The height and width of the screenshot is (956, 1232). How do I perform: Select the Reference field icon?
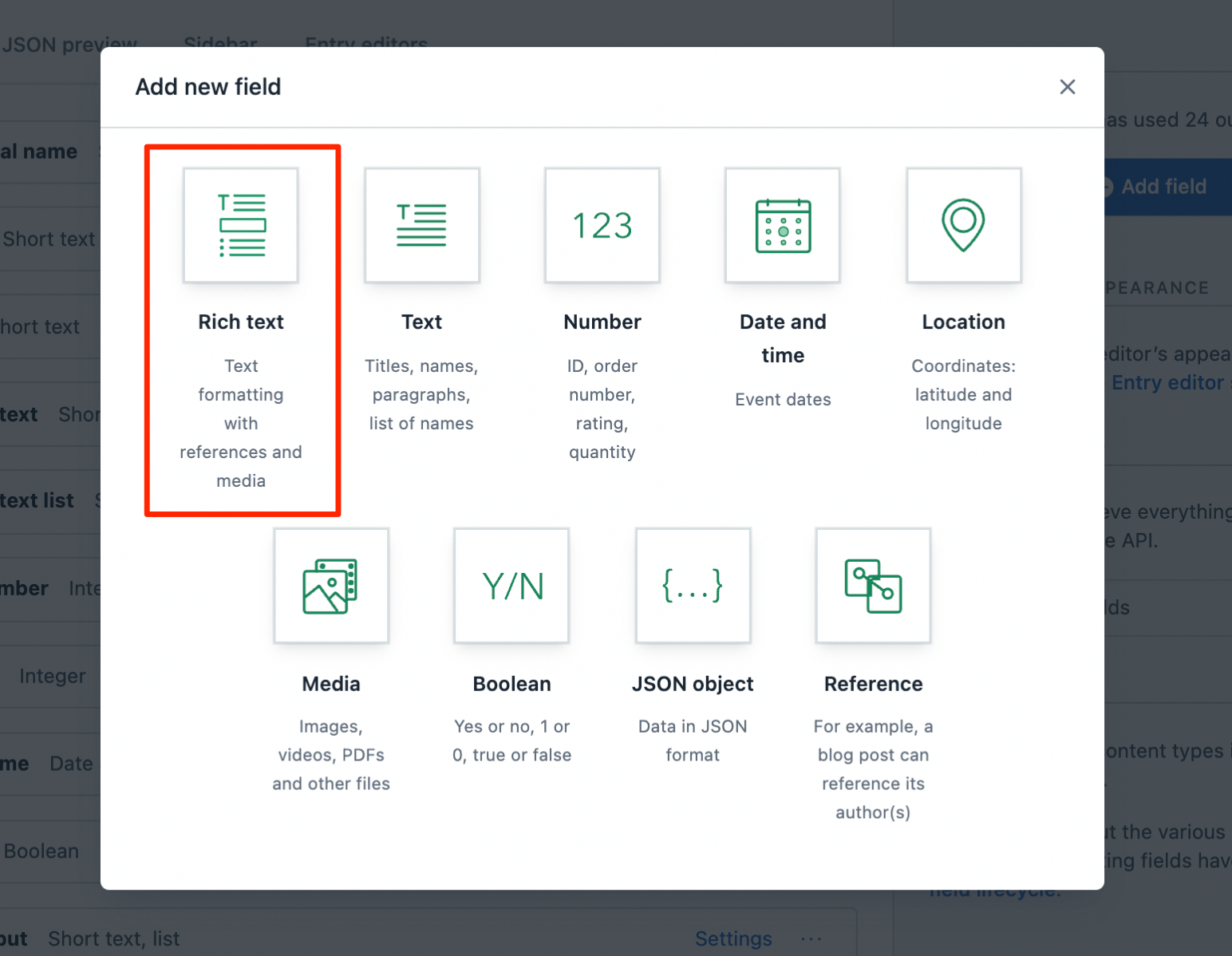(x=873, y=586)
